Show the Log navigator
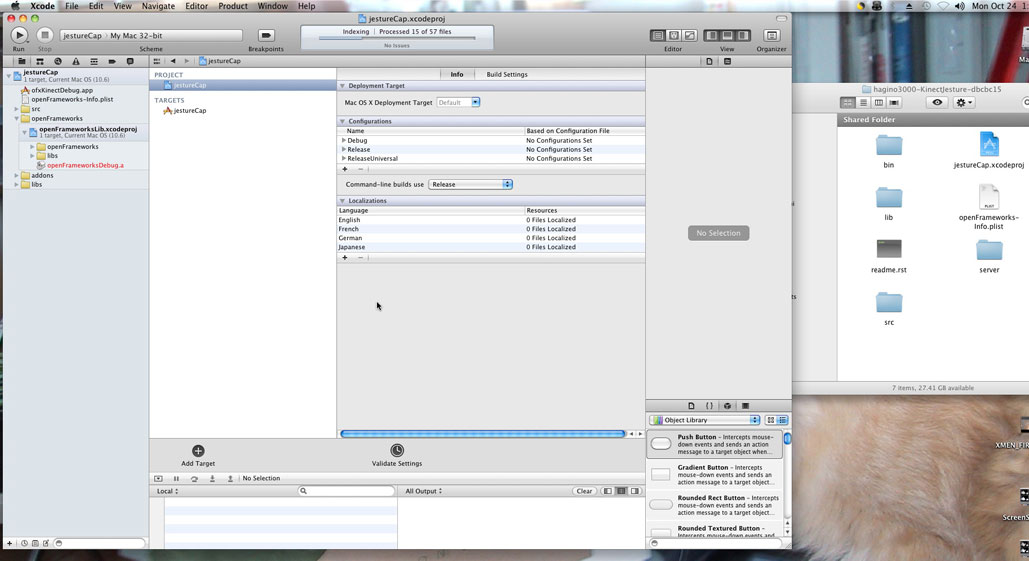This screenshot has width=1029, height=561. point(130,61)
